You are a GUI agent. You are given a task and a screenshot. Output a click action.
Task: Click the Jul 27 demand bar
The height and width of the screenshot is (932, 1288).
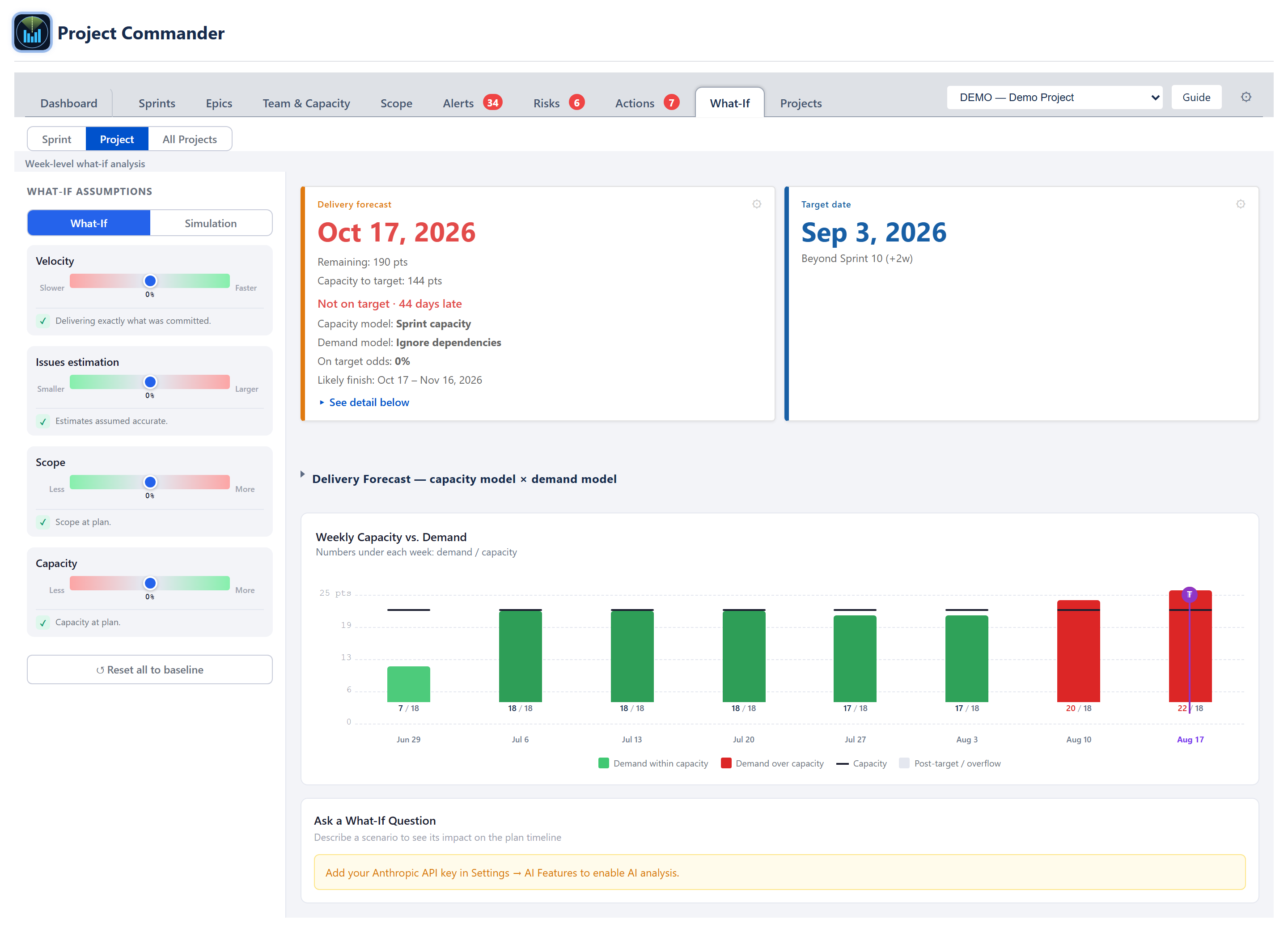pyautogui.click(x=855, y=659)
